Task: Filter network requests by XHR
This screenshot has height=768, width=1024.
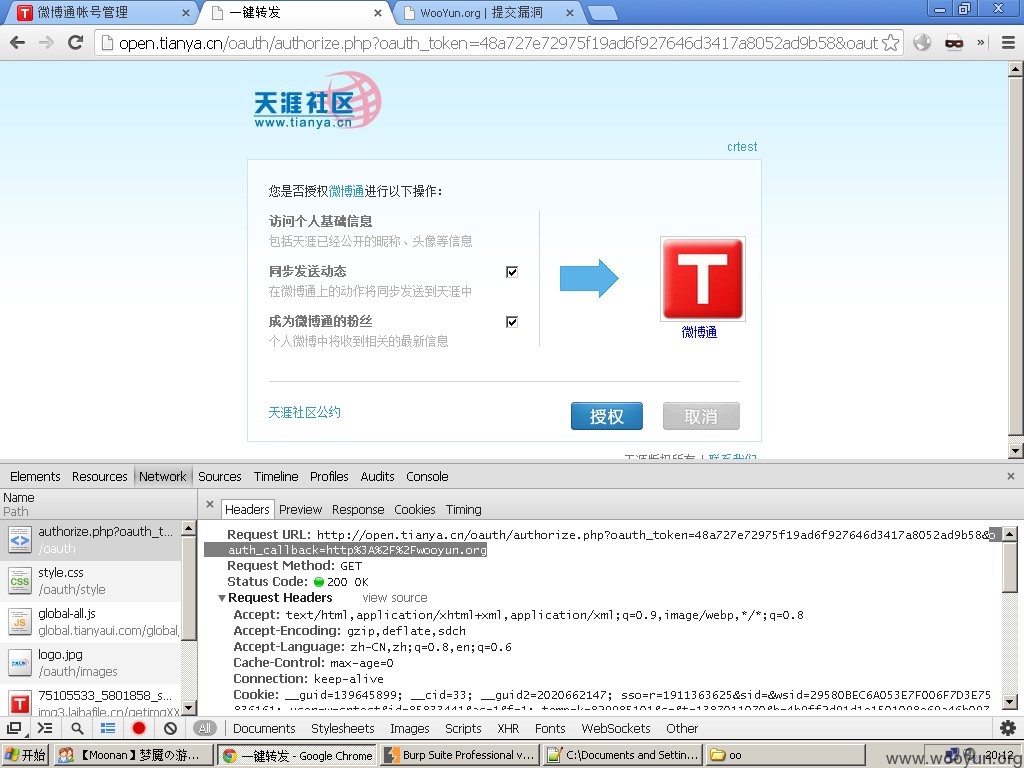Action: 508,728
